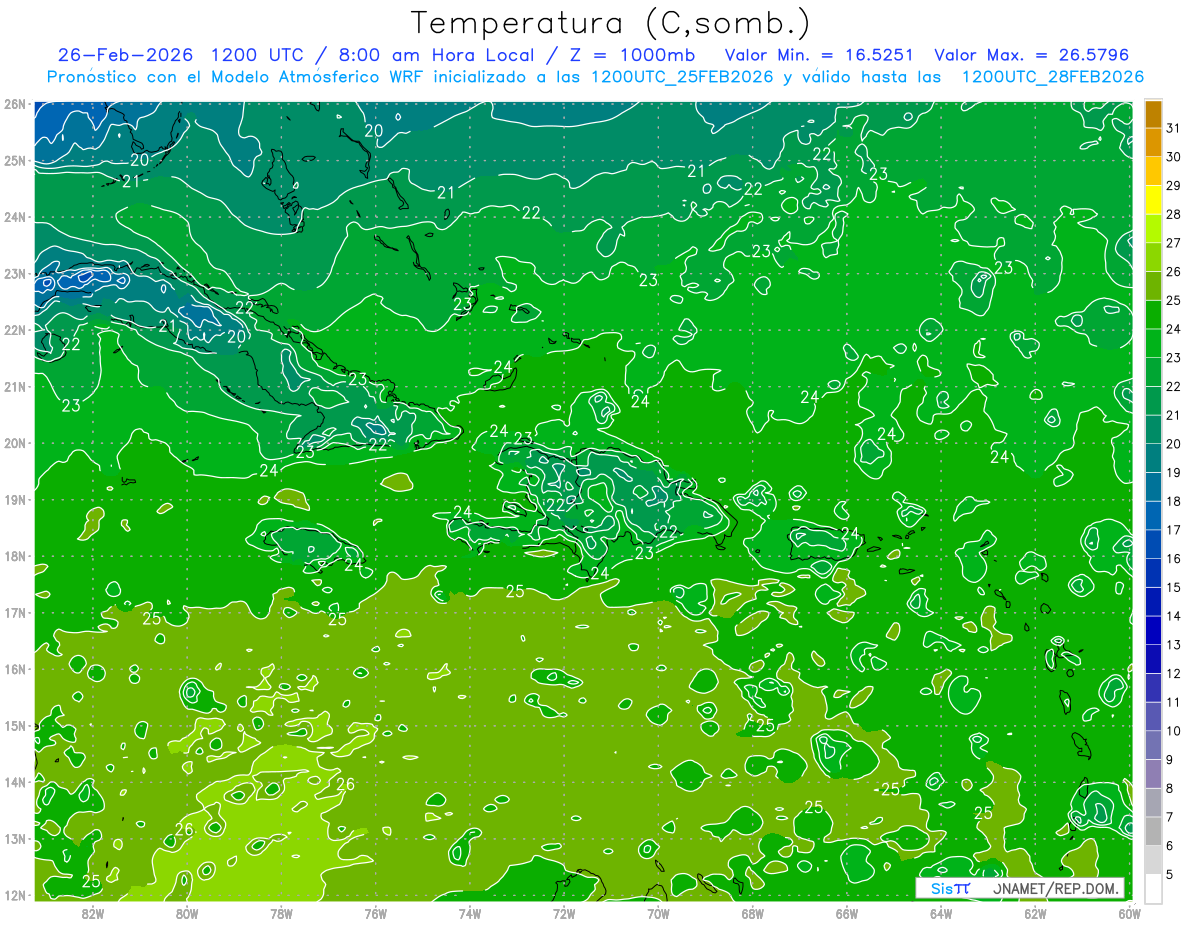The width and height of the screenshot is (1200, 927).
Task: Click the latitude axis label "26N"
Action: [x=14, y=104]
